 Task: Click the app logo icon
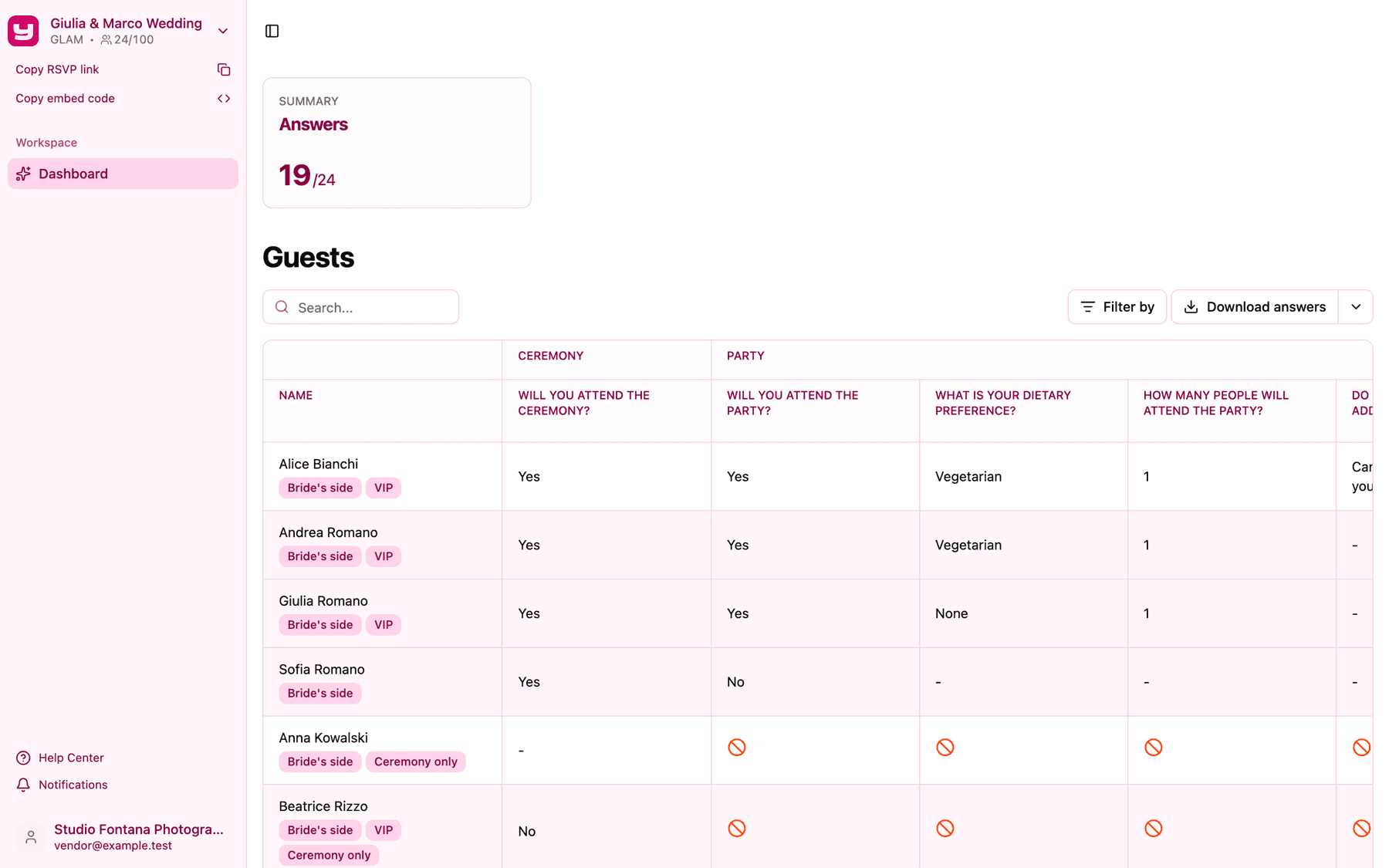point(23,31)
